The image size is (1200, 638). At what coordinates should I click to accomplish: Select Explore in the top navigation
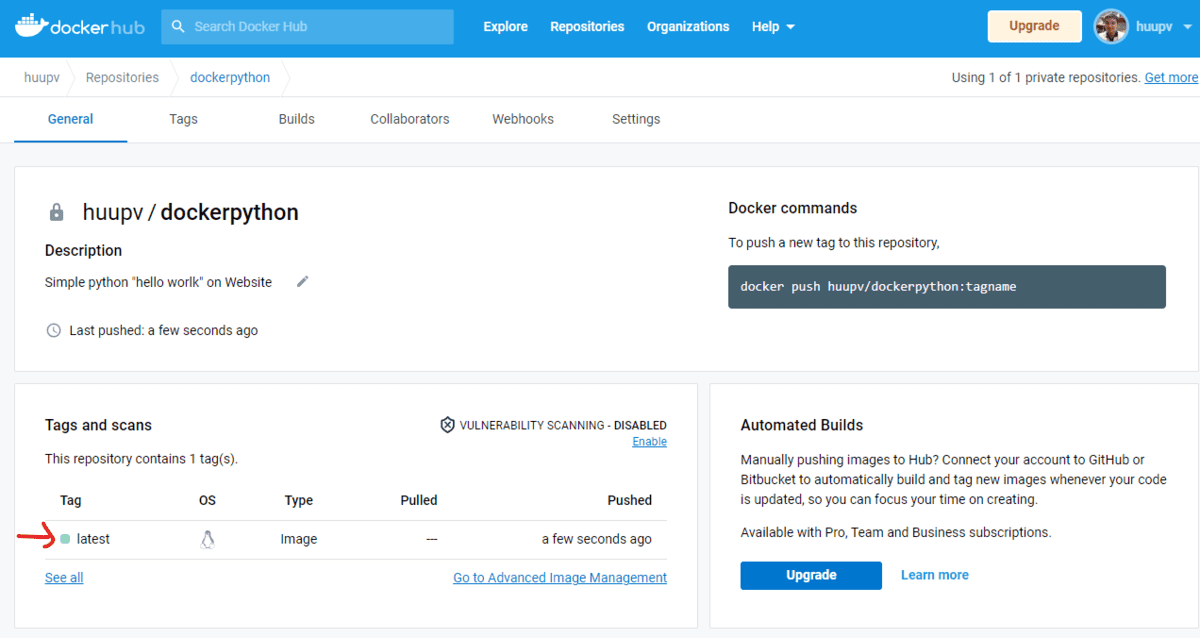505,26
